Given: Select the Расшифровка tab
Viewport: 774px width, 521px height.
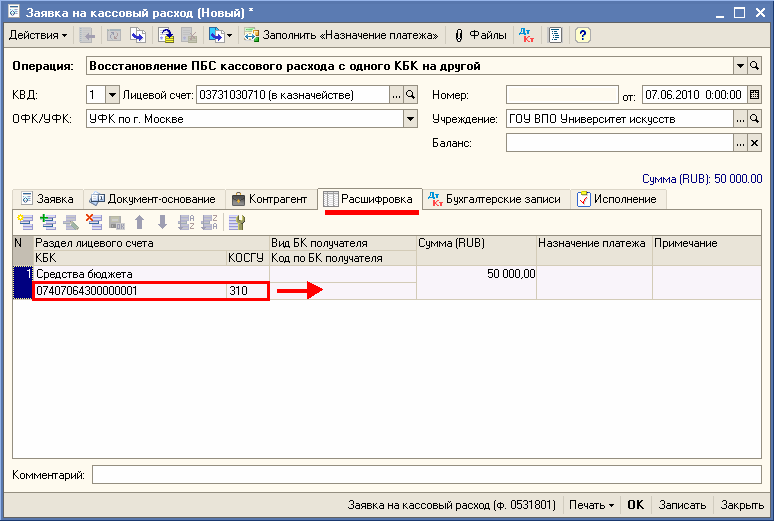Looking at the screenshot, I should (369, 199).
